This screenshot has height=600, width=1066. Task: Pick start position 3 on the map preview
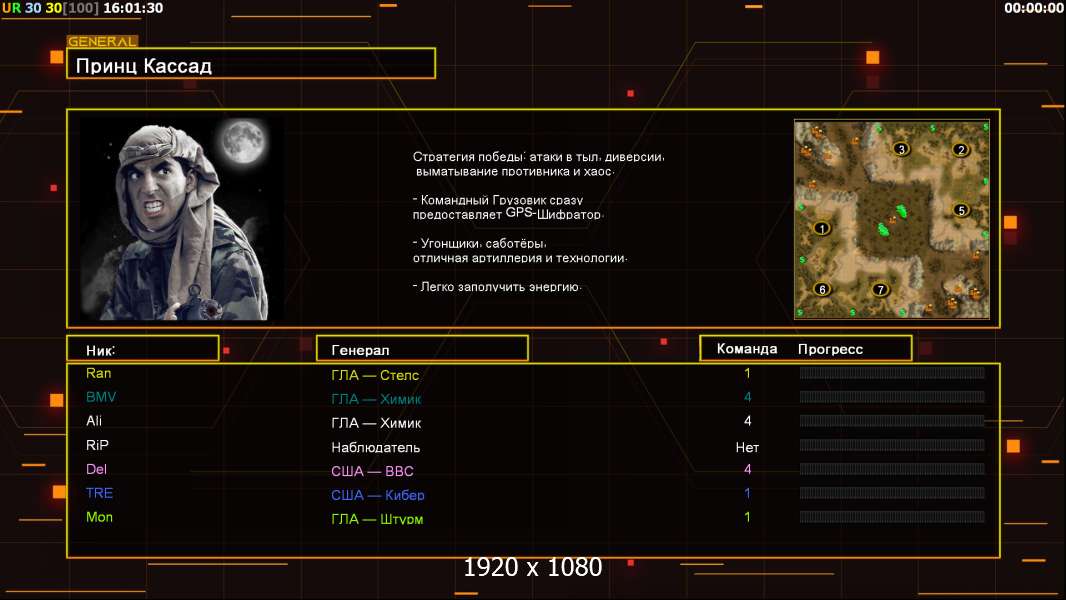(x=901, y=149)
